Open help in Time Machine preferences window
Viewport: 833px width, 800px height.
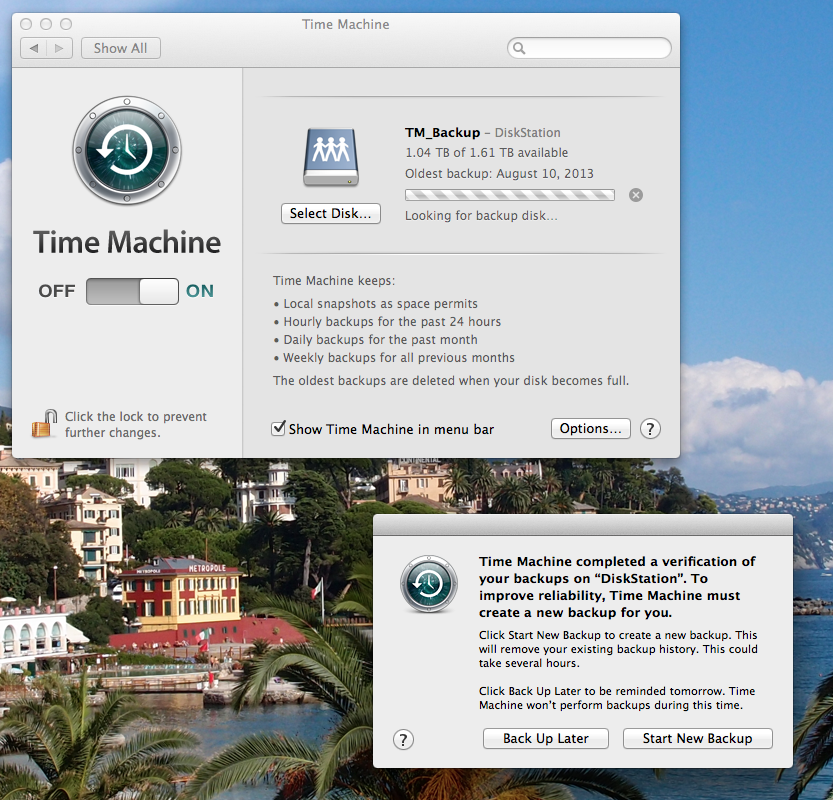point(650,429)
